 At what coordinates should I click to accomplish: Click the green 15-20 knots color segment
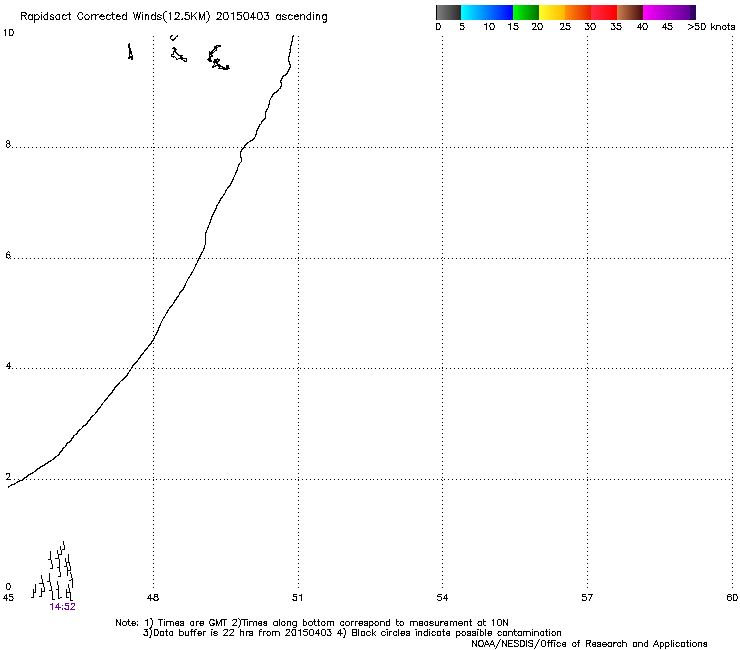click(526, 12)
